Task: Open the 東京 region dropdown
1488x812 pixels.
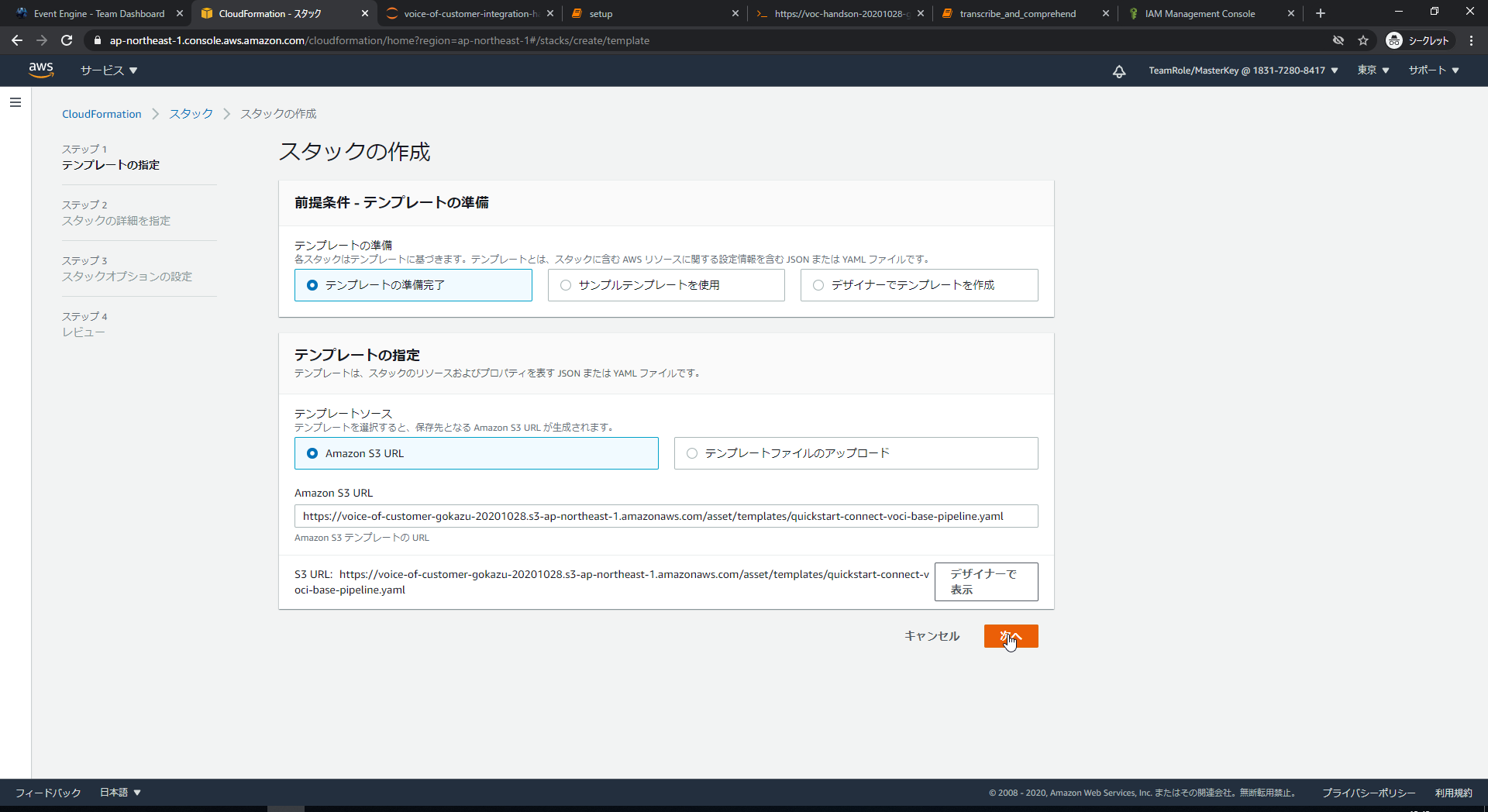Action: pyautogui.click(x=1373, y=71)
